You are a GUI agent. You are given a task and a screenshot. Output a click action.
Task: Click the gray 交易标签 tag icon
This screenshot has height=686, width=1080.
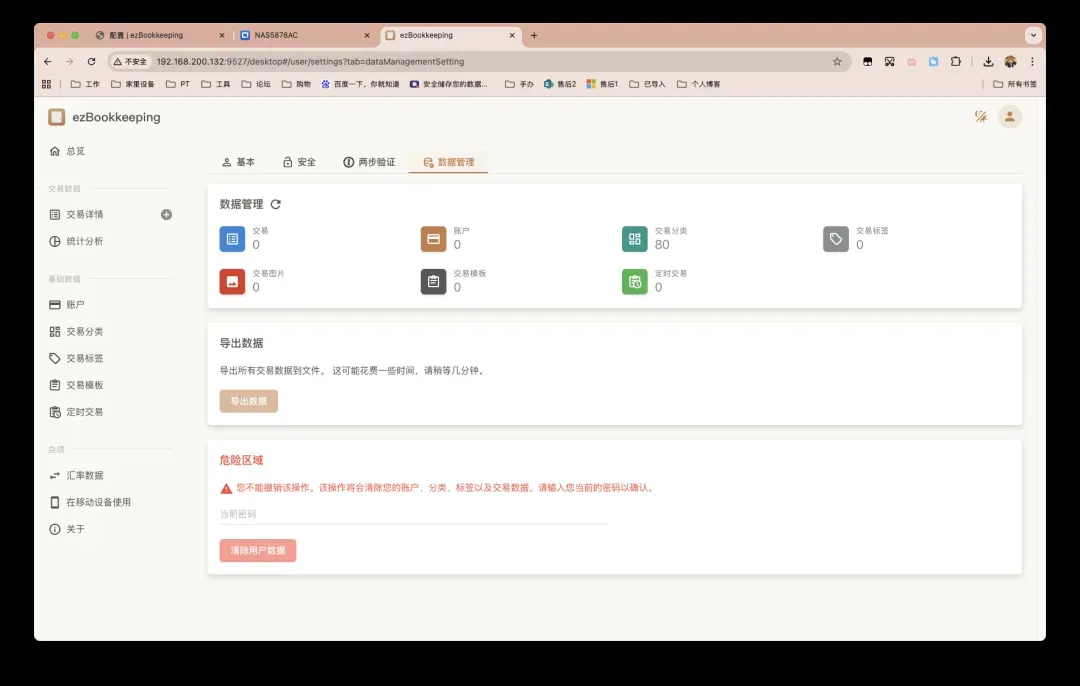click(836, 239)
